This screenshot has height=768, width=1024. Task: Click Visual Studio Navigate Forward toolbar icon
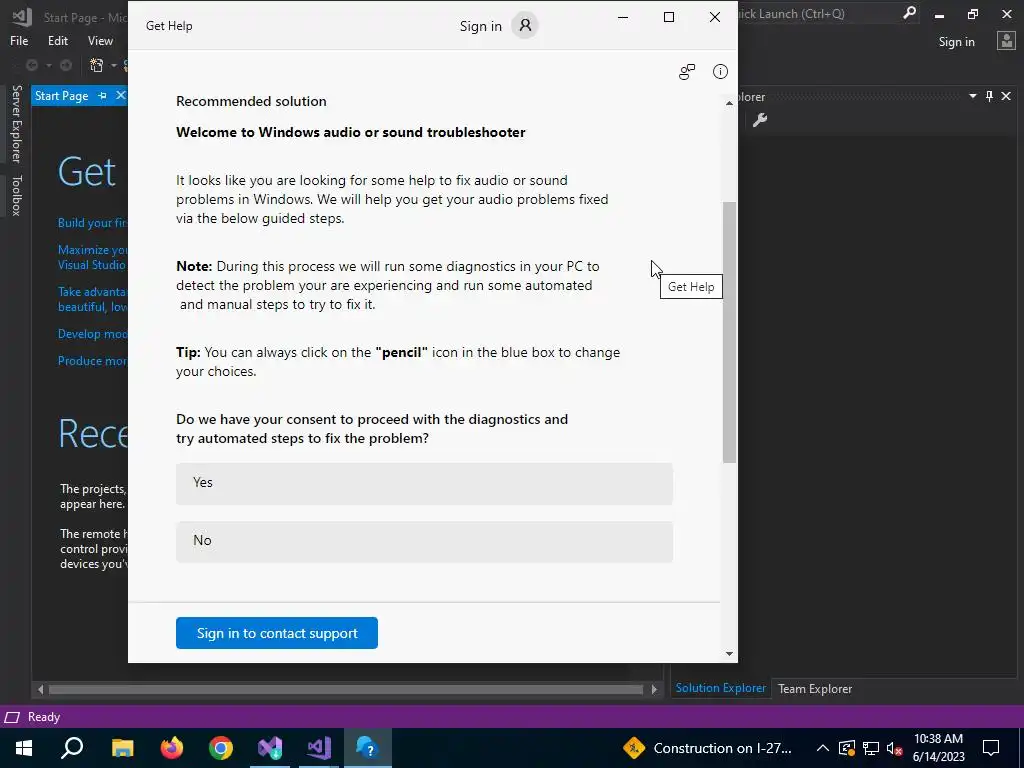[x=66, y=65]
